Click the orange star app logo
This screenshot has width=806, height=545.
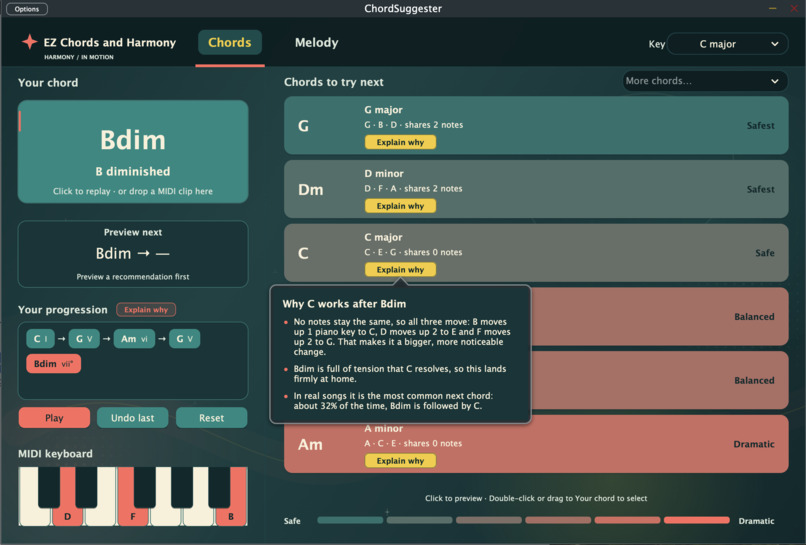[29, 42]
